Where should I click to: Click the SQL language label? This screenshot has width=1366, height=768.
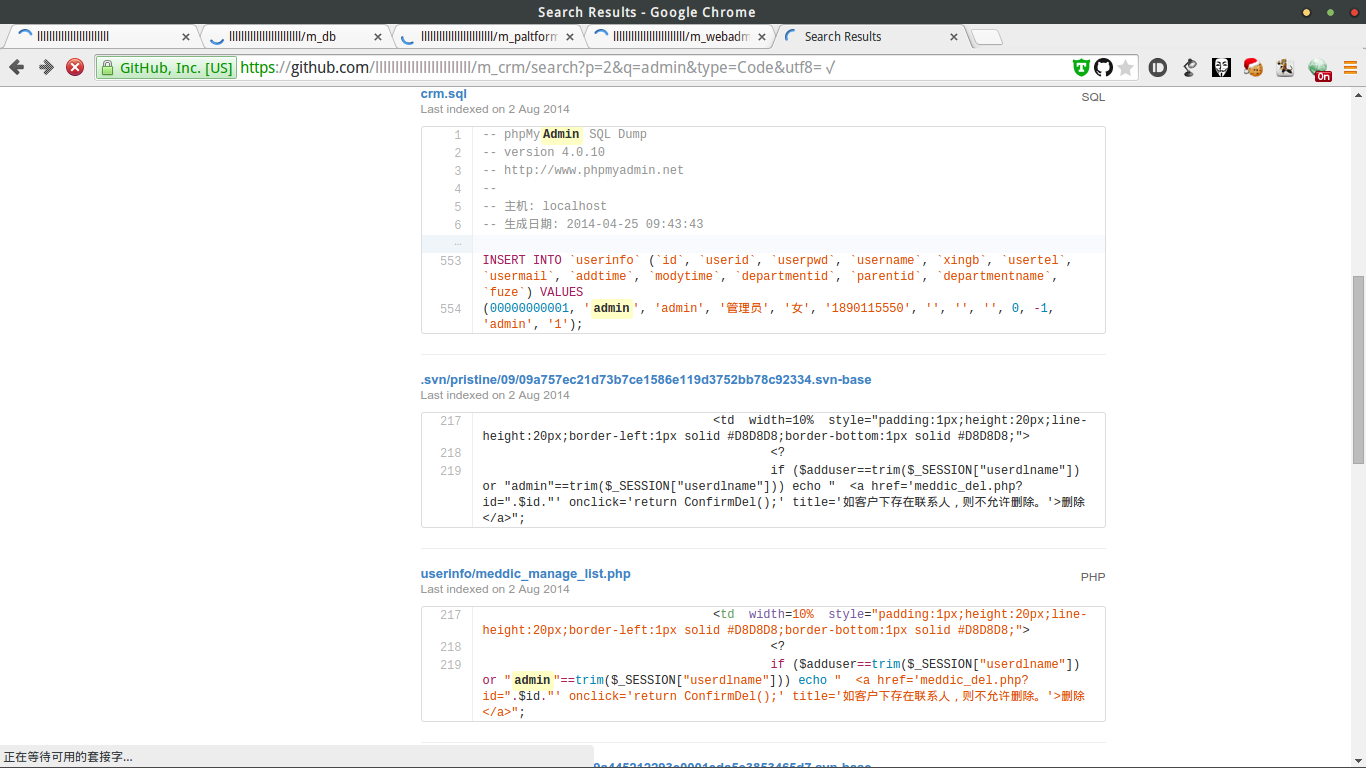pyautogui.click(x=1093, y=98)
